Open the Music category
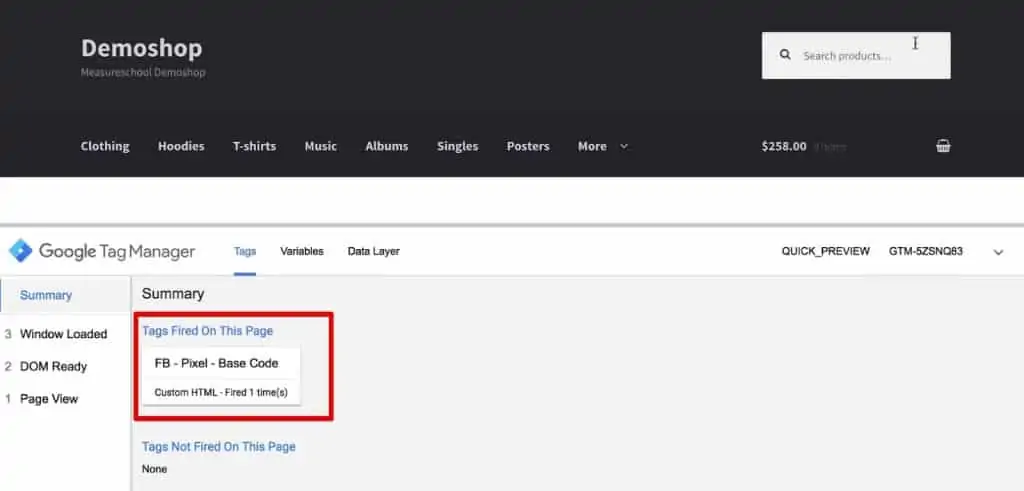 pos(321,146)
